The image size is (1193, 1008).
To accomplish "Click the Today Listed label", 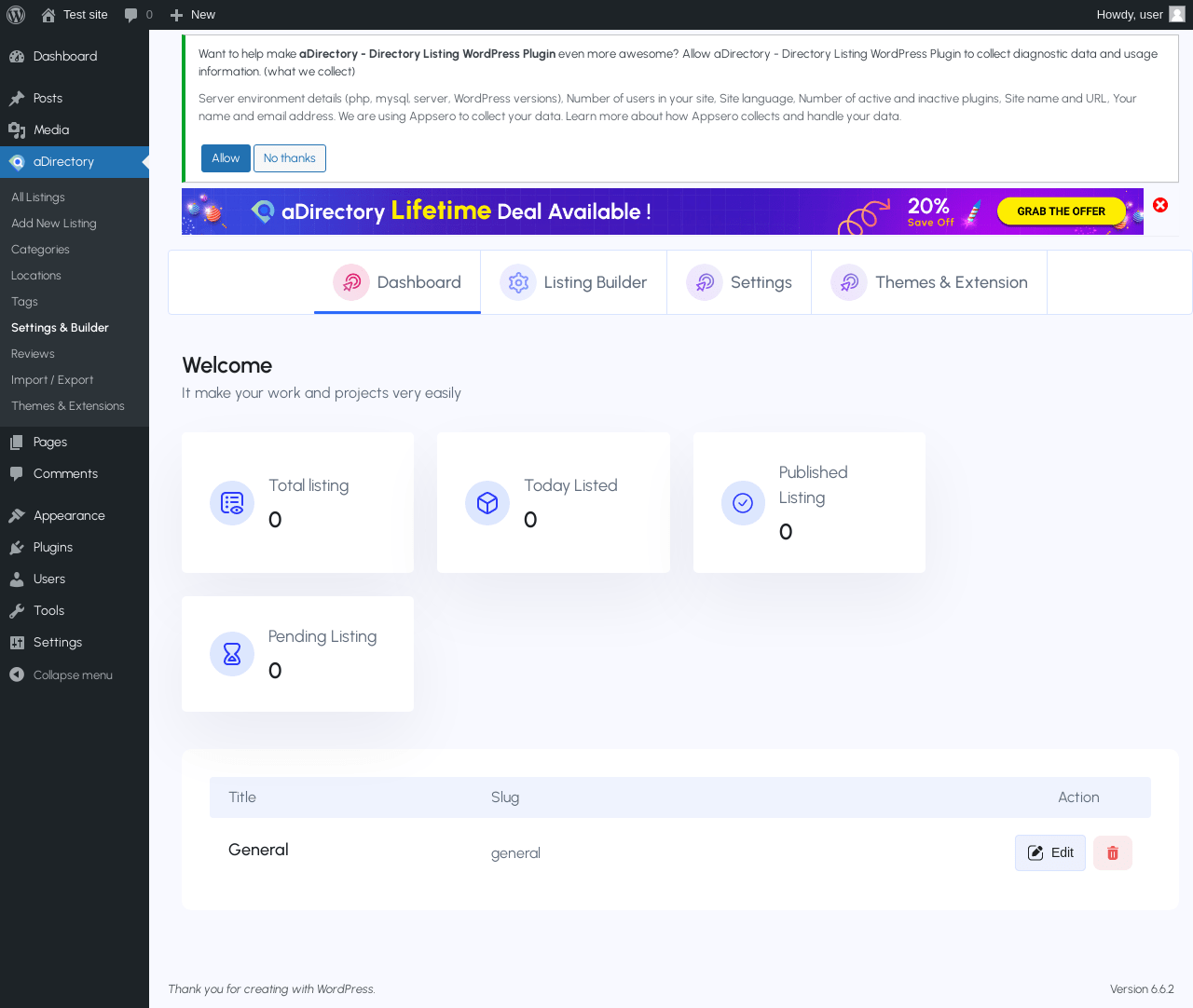I will [570, 485].
